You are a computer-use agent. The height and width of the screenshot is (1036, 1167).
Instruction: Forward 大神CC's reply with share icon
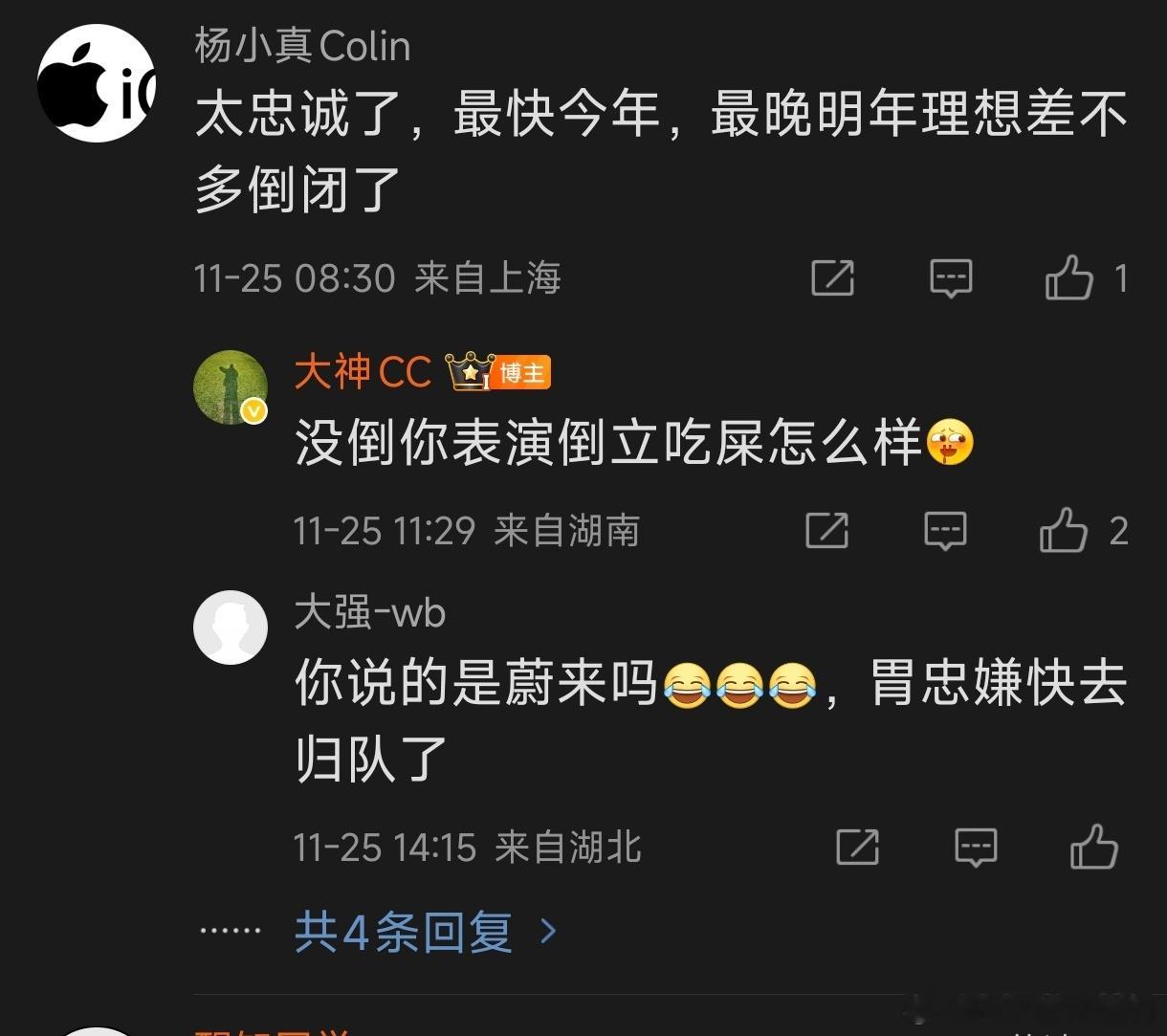[826, 530]
